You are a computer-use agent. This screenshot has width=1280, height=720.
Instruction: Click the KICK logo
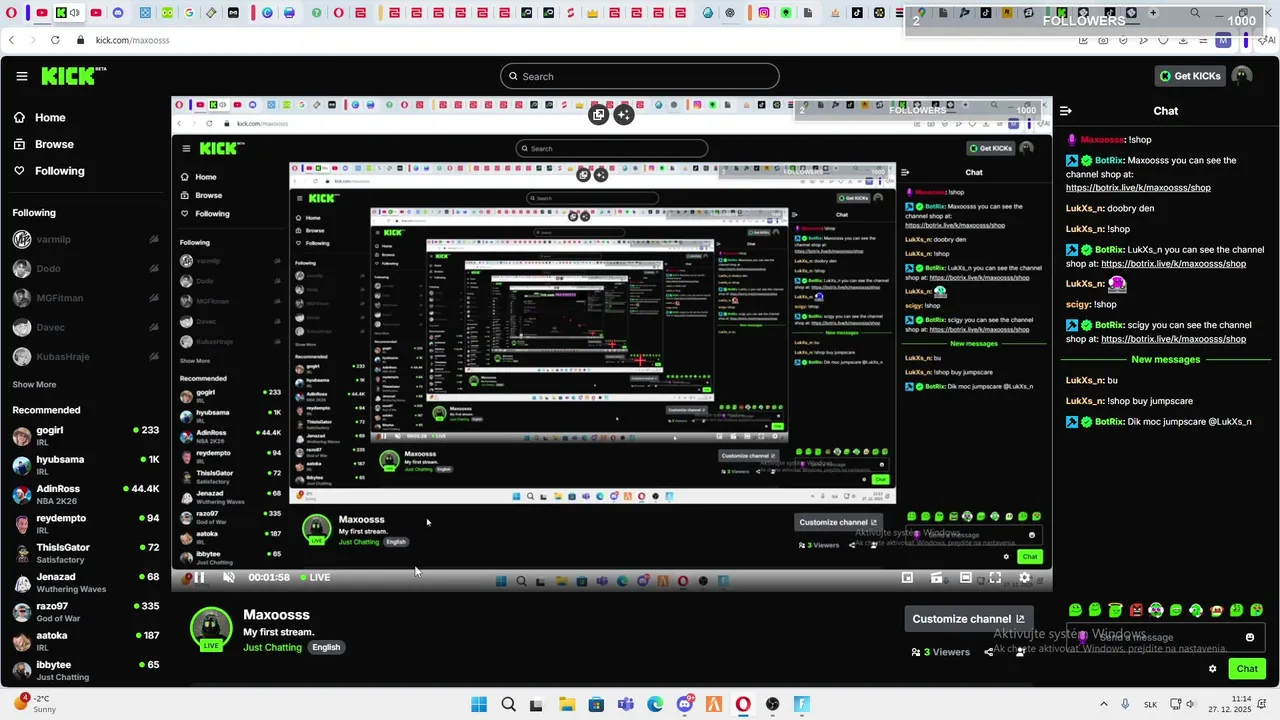(x=72, y=76)
